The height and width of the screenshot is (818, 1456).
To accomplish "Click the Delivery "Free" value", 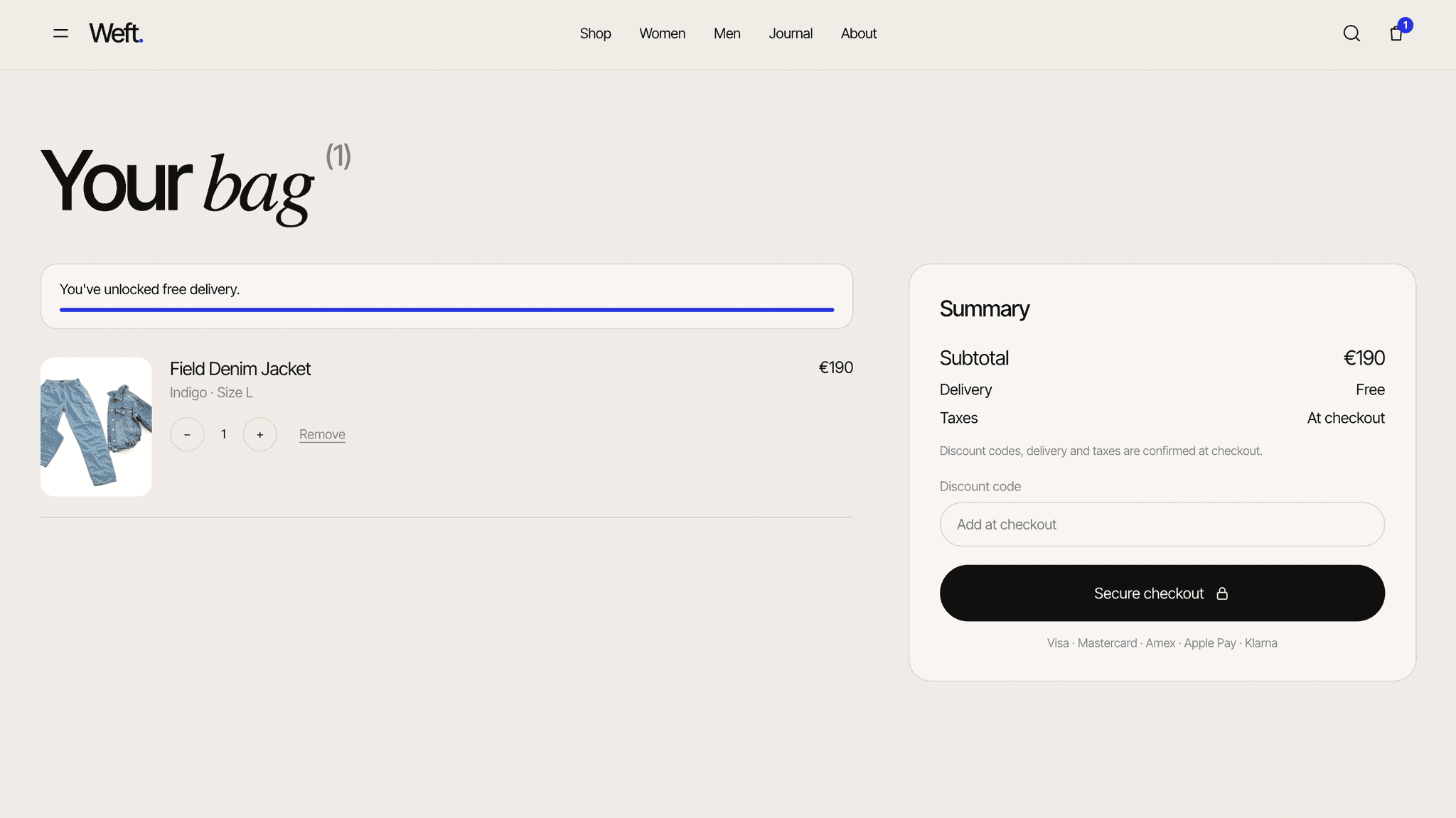I will (x=1370, y=389).
